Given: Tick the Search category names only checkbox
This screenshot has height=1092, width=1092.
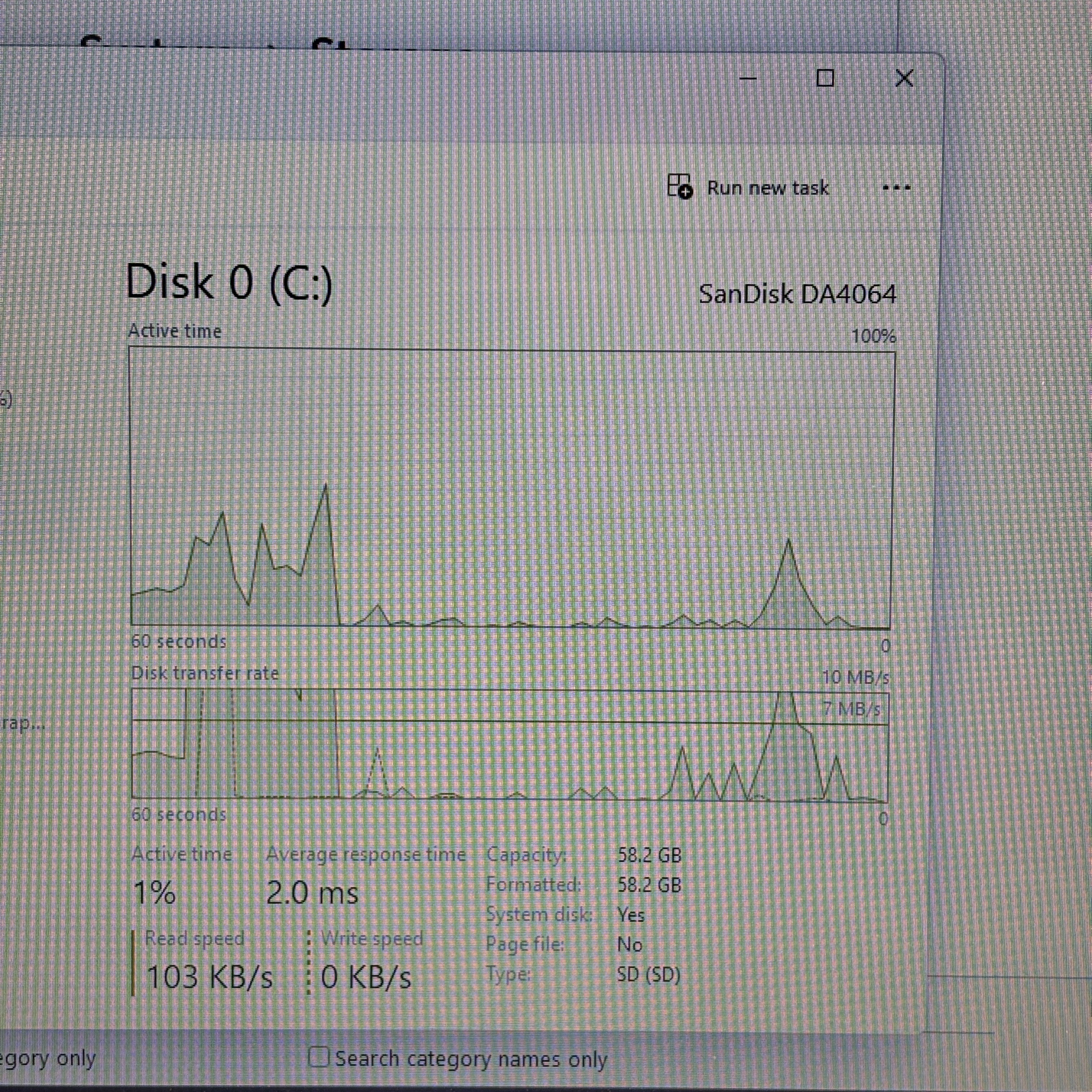Looking at the screenshot, I should pos(319,1057).
